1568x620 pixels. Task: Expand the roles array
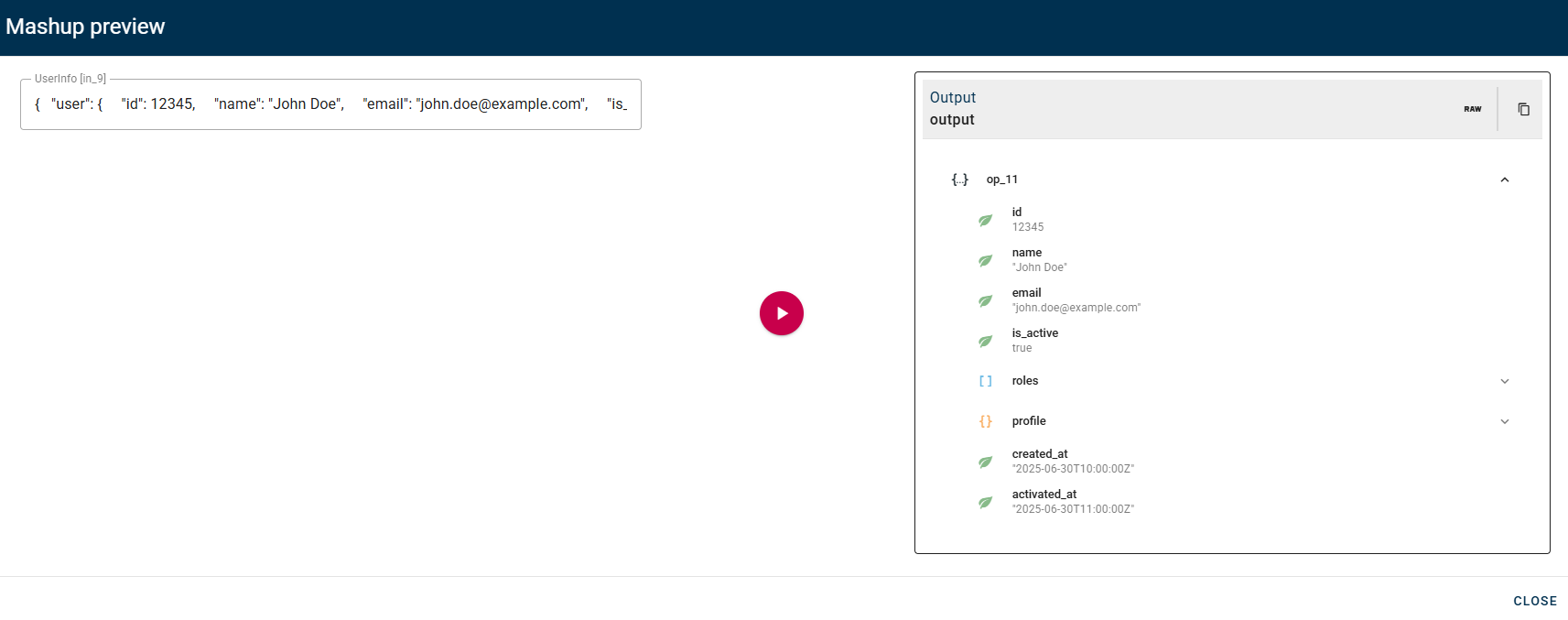click(1504, 381)
